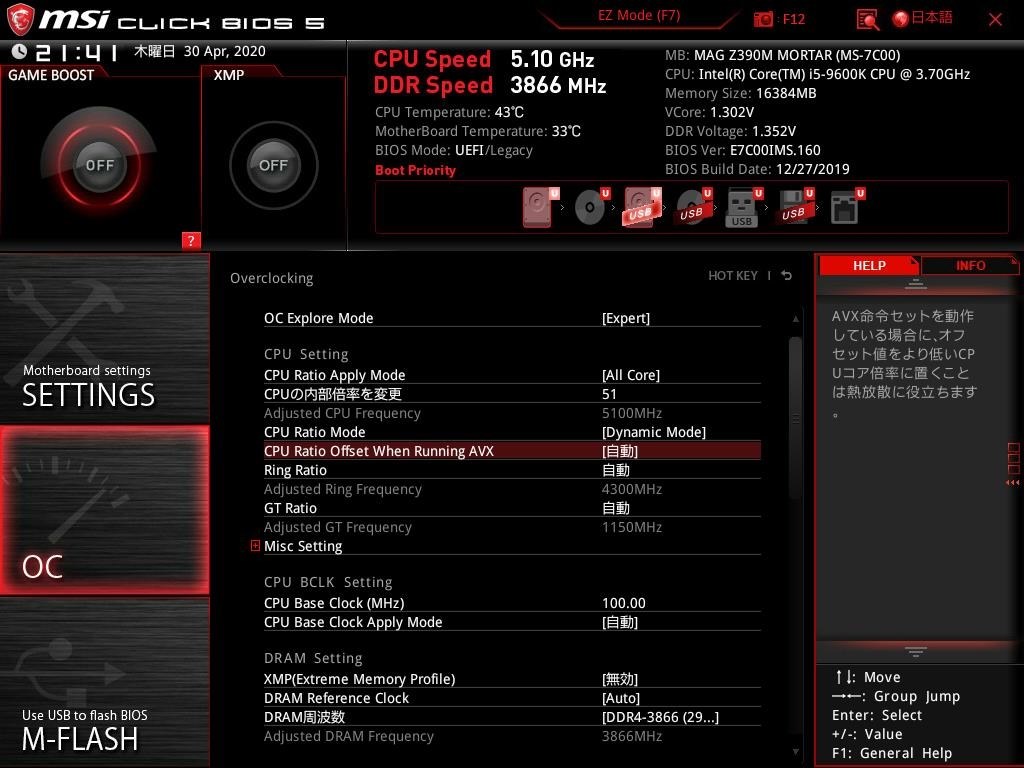This screenshot has width=1024, height=768.
Task: Click the scrollbar up arrow in settings list
Action: [795, 319]
